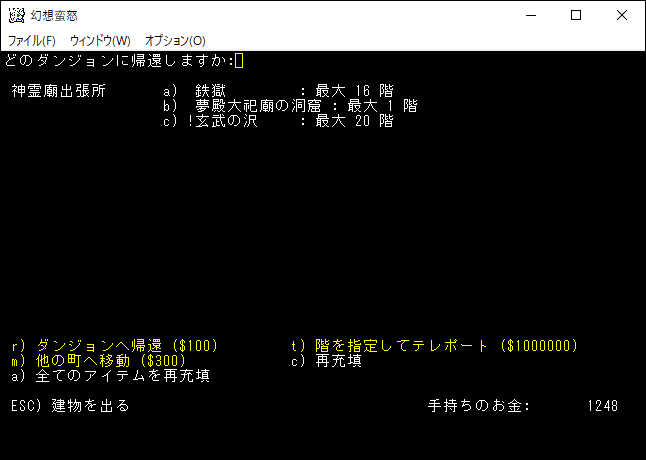Click the 幻想蛮怒 window title text

pos(58,15)
